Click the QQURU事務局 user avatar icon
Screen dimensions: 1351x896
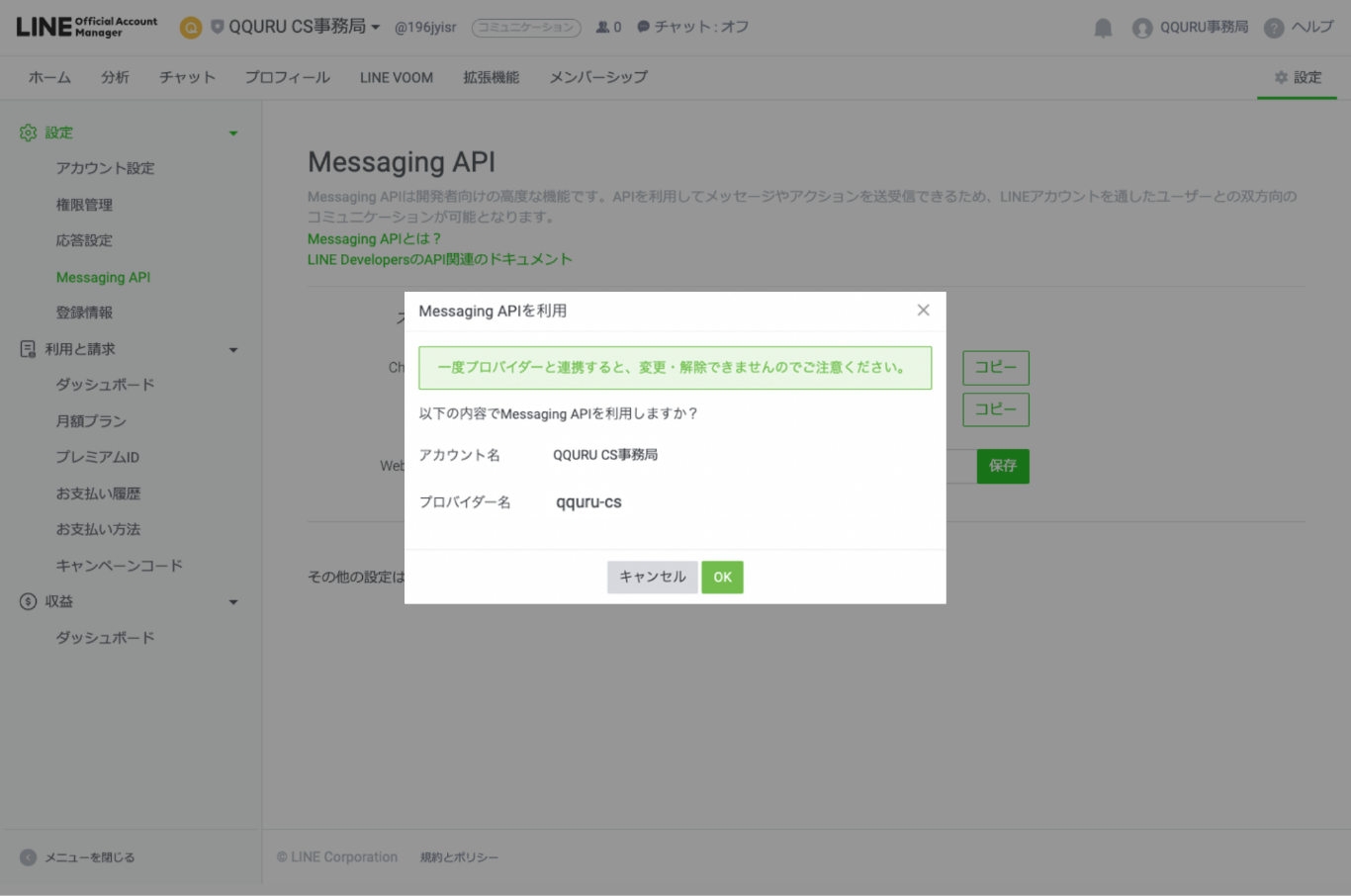1142,28
